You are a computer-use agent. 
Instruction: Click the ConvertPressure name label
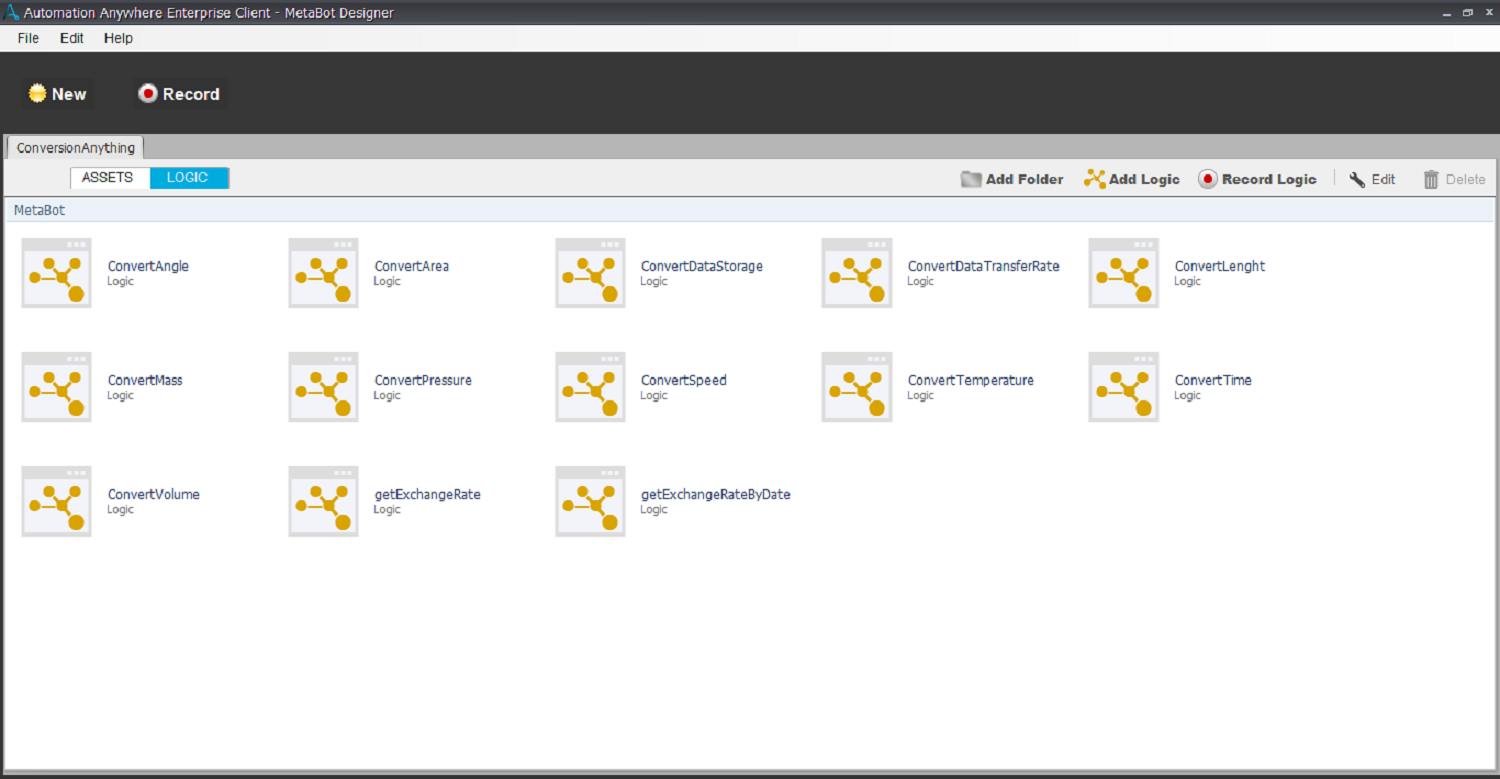(x=423, y=380)
